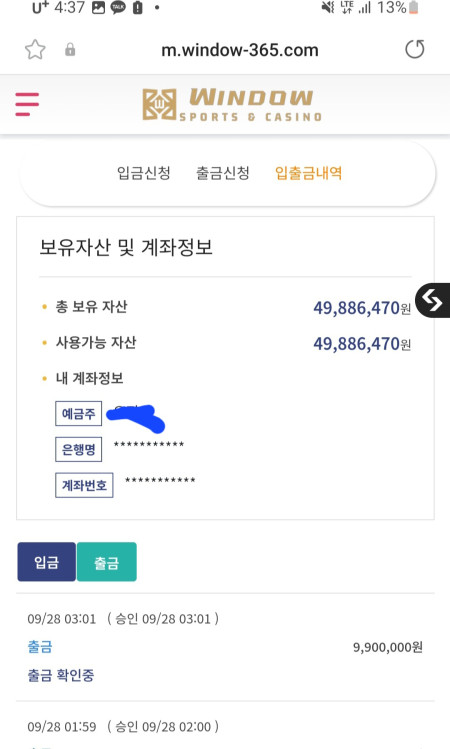Reload the page with refresh icon

point(415,49)
